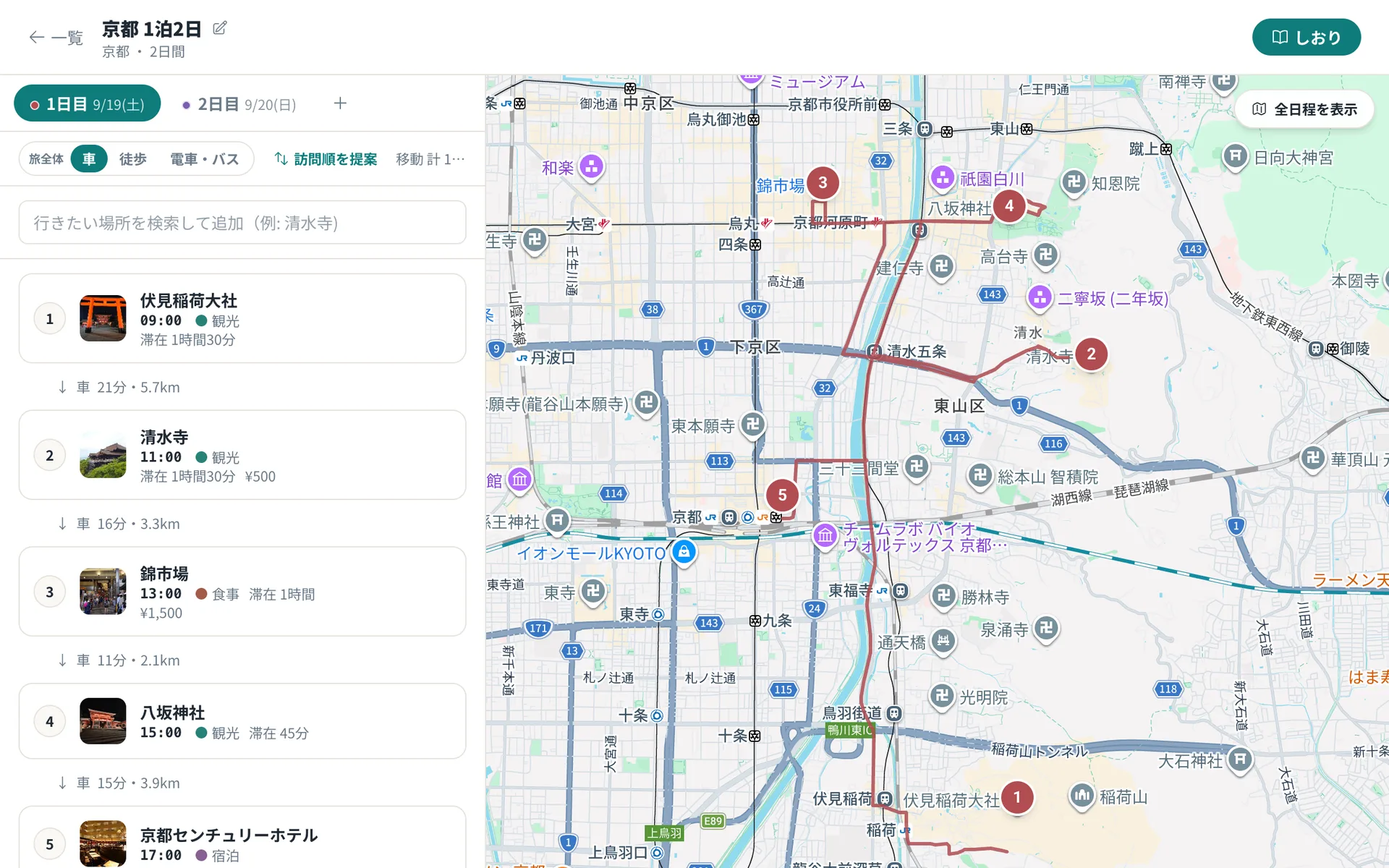
Task: Open the しおり booklet
Action: [1306, 37]
